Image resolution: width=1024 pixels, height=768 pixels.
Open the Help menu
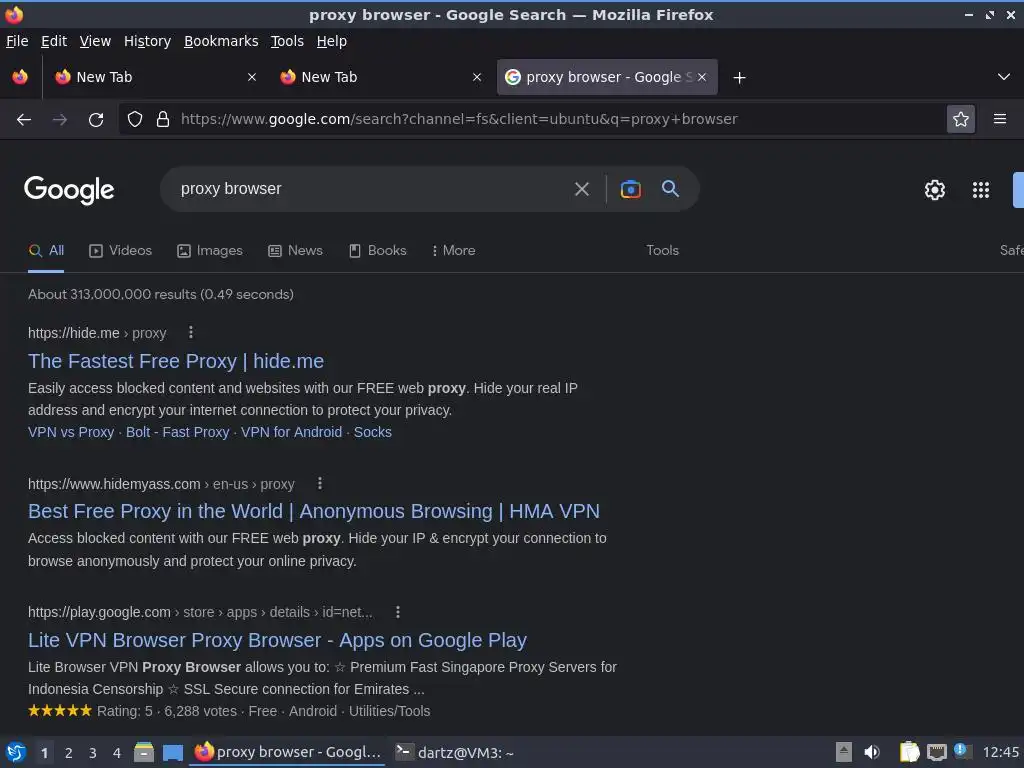[x=332, y=41]
